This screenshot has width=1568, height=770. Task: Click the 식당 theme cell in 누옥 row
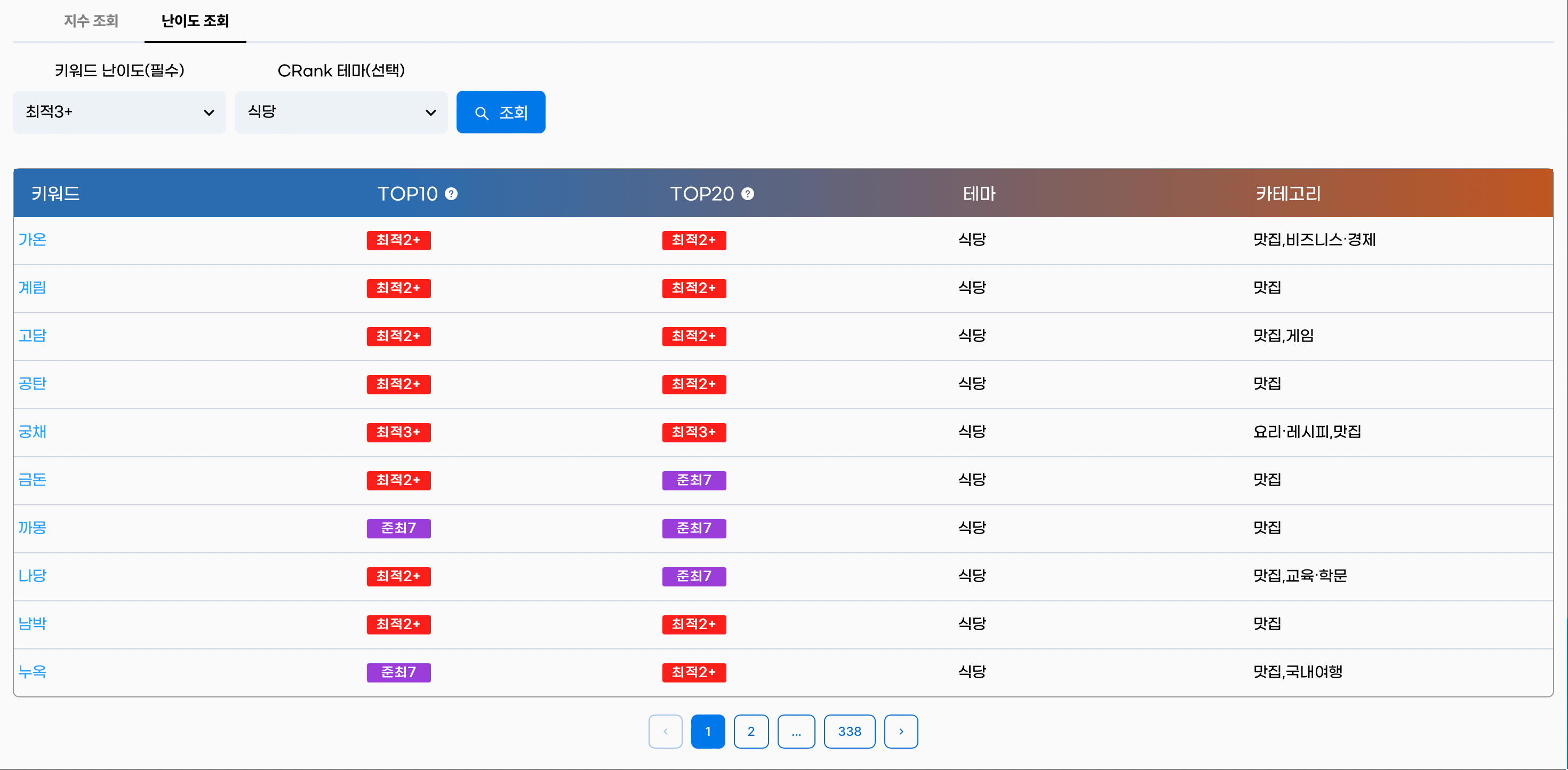click(x=972, y=672)
